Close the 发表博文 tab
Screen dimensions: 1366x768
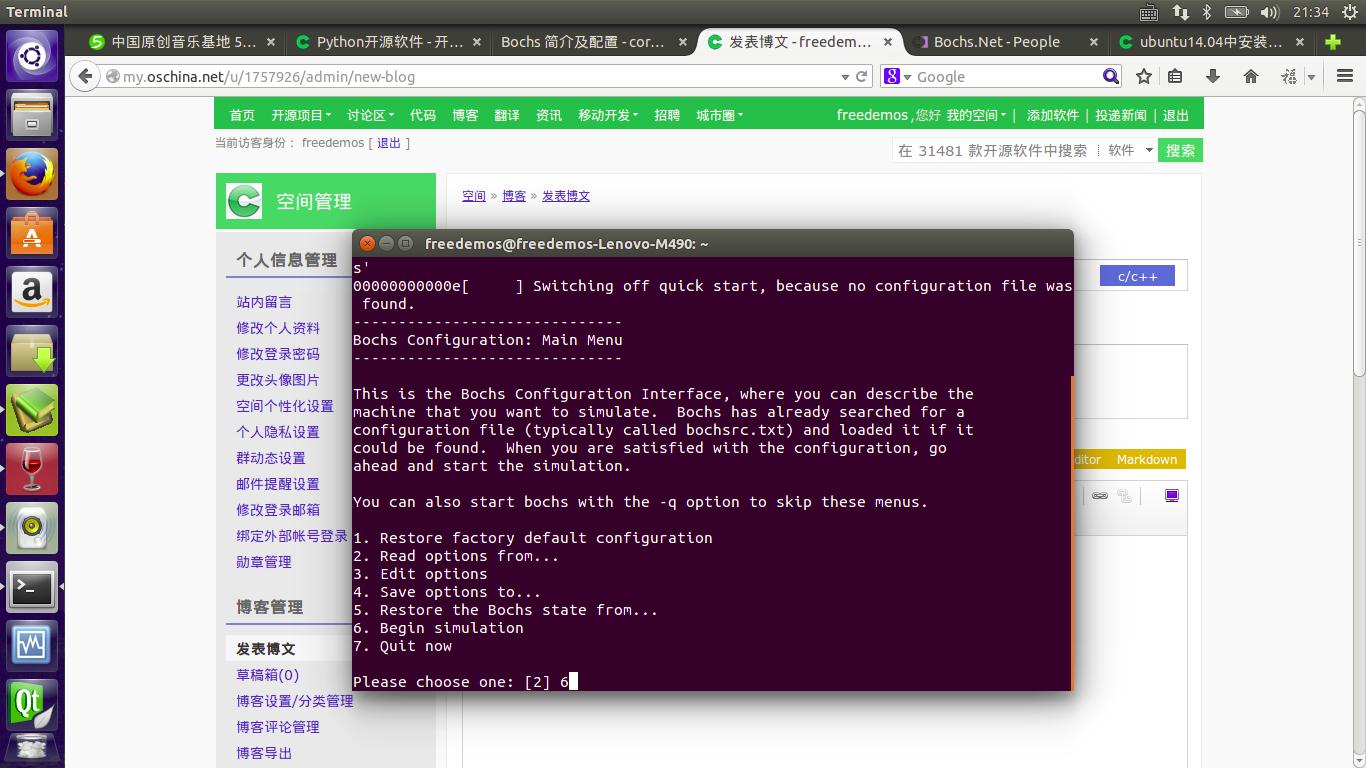(x=888, y=42)
